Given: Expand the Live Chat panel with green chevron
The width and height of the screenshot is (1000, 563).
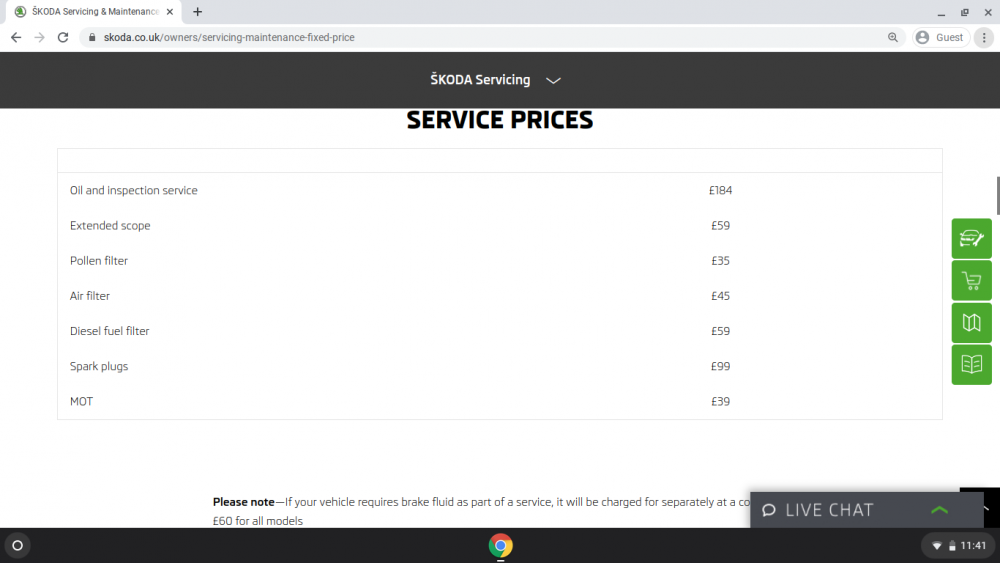Looking at the screenshot, I should click(939, 510).
